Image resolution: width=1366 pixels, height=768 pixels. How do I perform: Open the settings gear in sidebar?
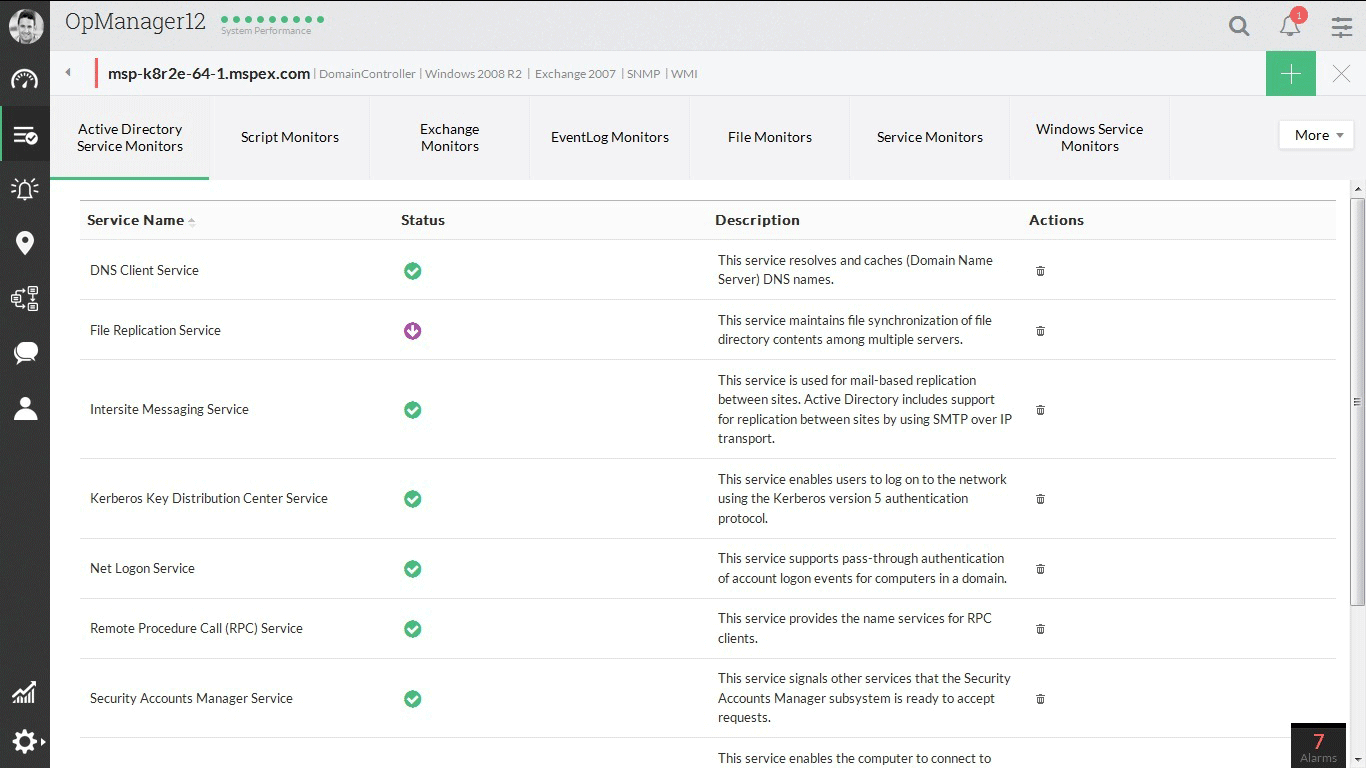pos(25,741)
